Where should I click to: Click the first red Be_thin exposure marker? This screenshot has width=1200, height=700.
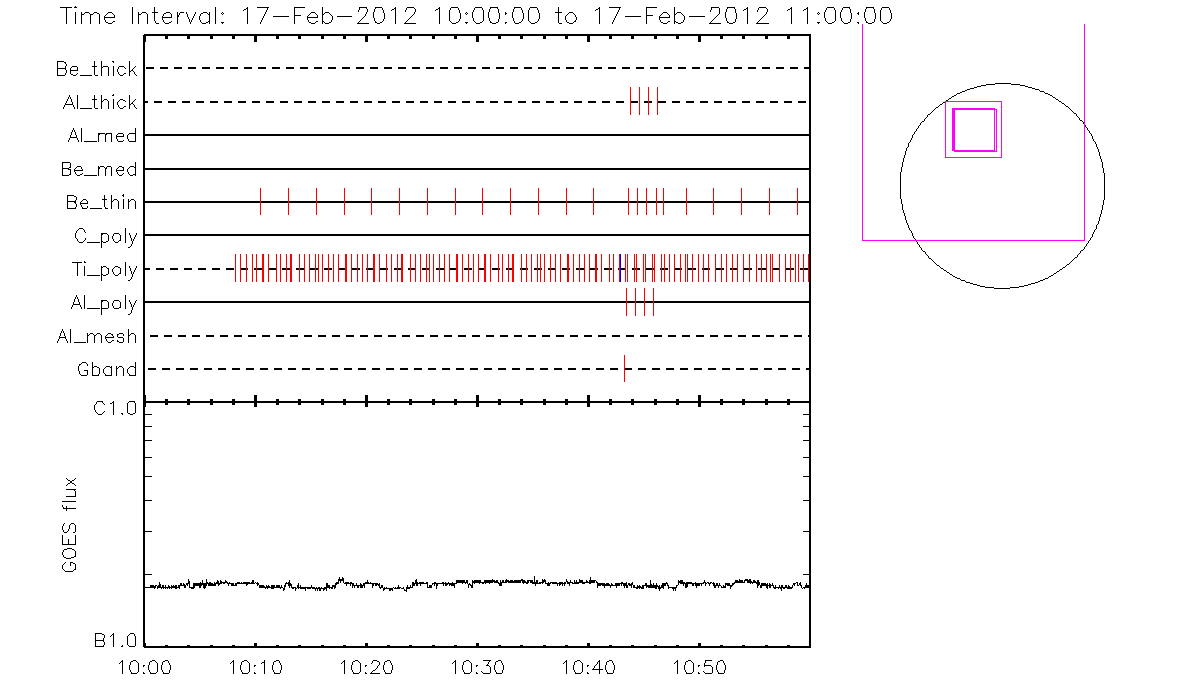point(260,201)
